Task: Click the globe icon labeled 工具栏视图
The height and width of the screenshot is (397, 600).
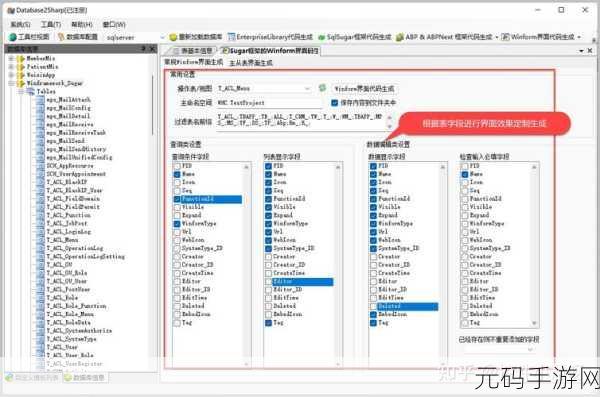Action: [x=13, y=37]
